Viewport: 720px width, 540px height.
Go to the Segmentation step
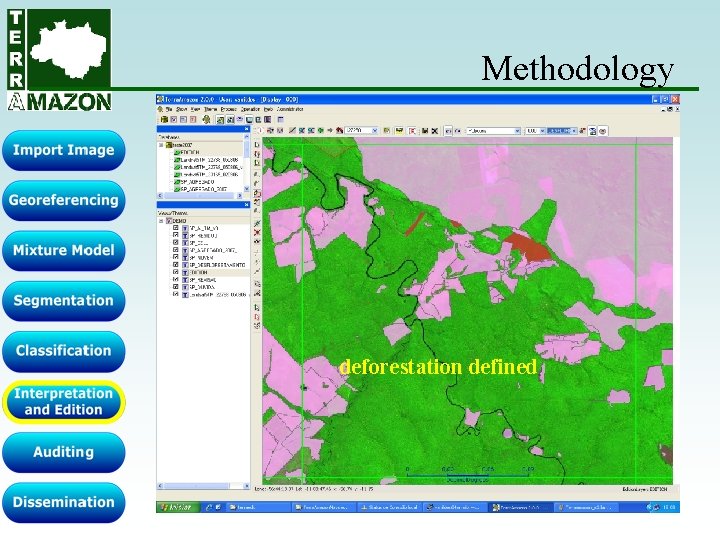coord(63,301)
